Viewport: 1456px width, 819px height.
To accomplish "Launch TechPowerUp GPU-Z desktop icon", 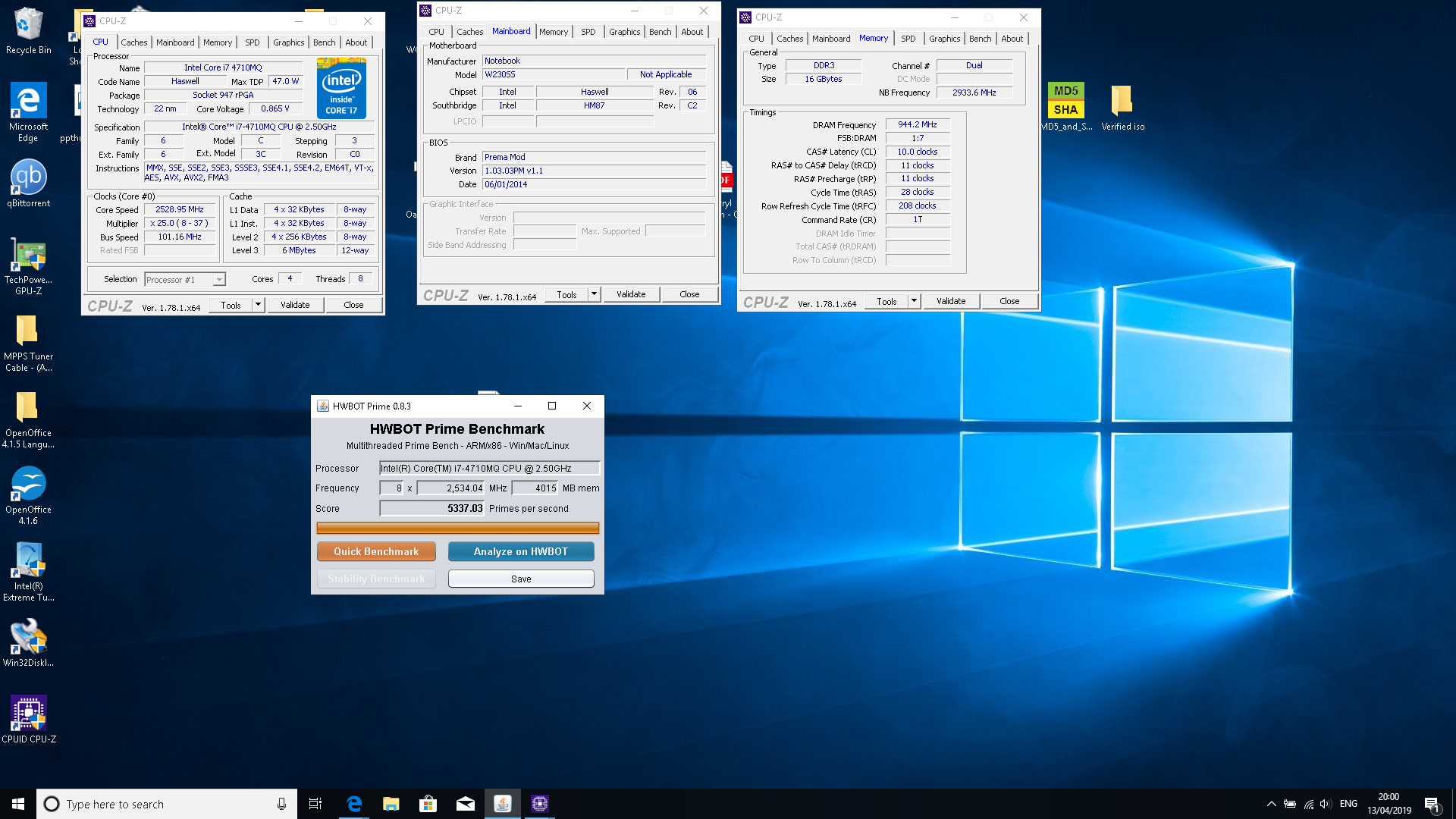I will tap(28, 266).
